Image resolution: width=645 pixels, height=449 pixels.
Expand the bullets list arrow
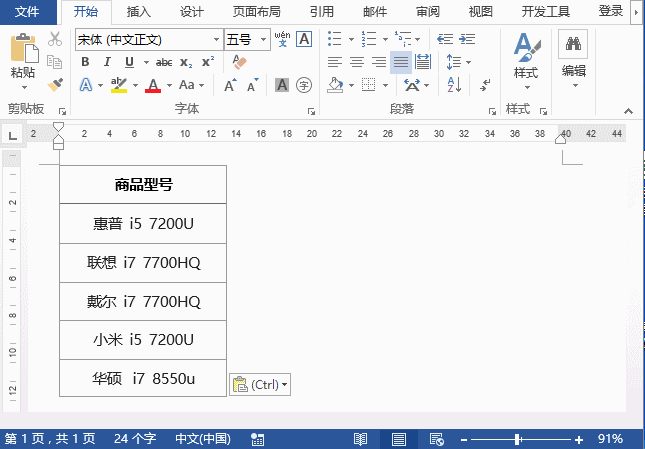(351, 39)
